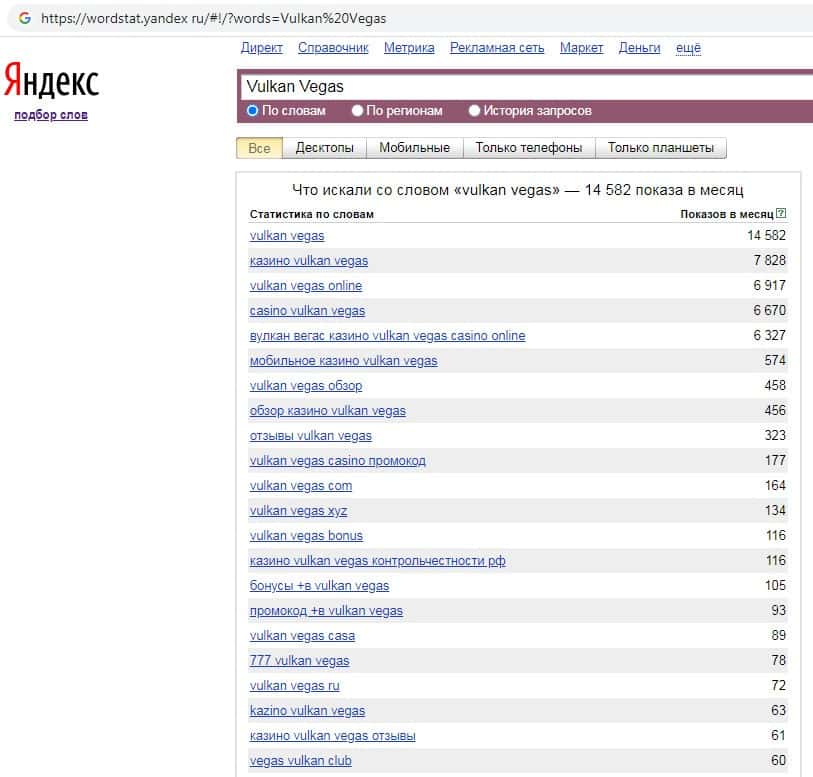Switch to the Мобильные tab
This screenshot has height=777, width=813.
click(414, 148)
